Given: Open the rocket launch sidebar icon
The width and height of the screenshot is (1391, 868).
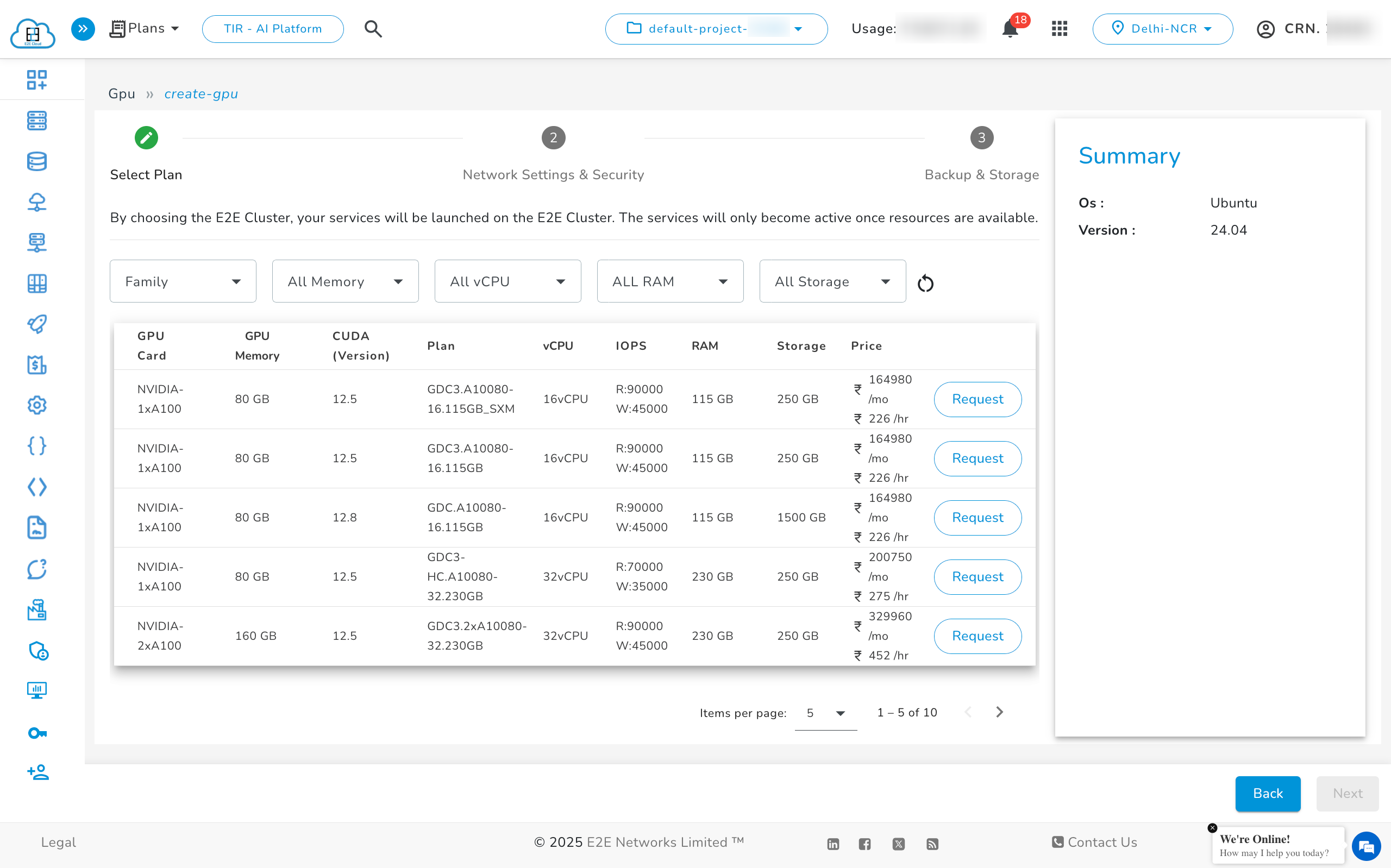Looking at the screenshot, I should pyautogui.click(x=37, y=324).
